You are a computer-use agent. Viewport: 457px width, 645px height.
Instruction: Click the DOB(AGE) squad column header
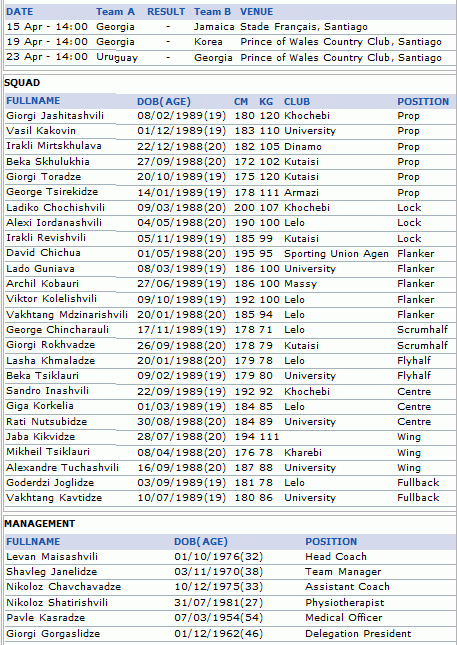164,102
